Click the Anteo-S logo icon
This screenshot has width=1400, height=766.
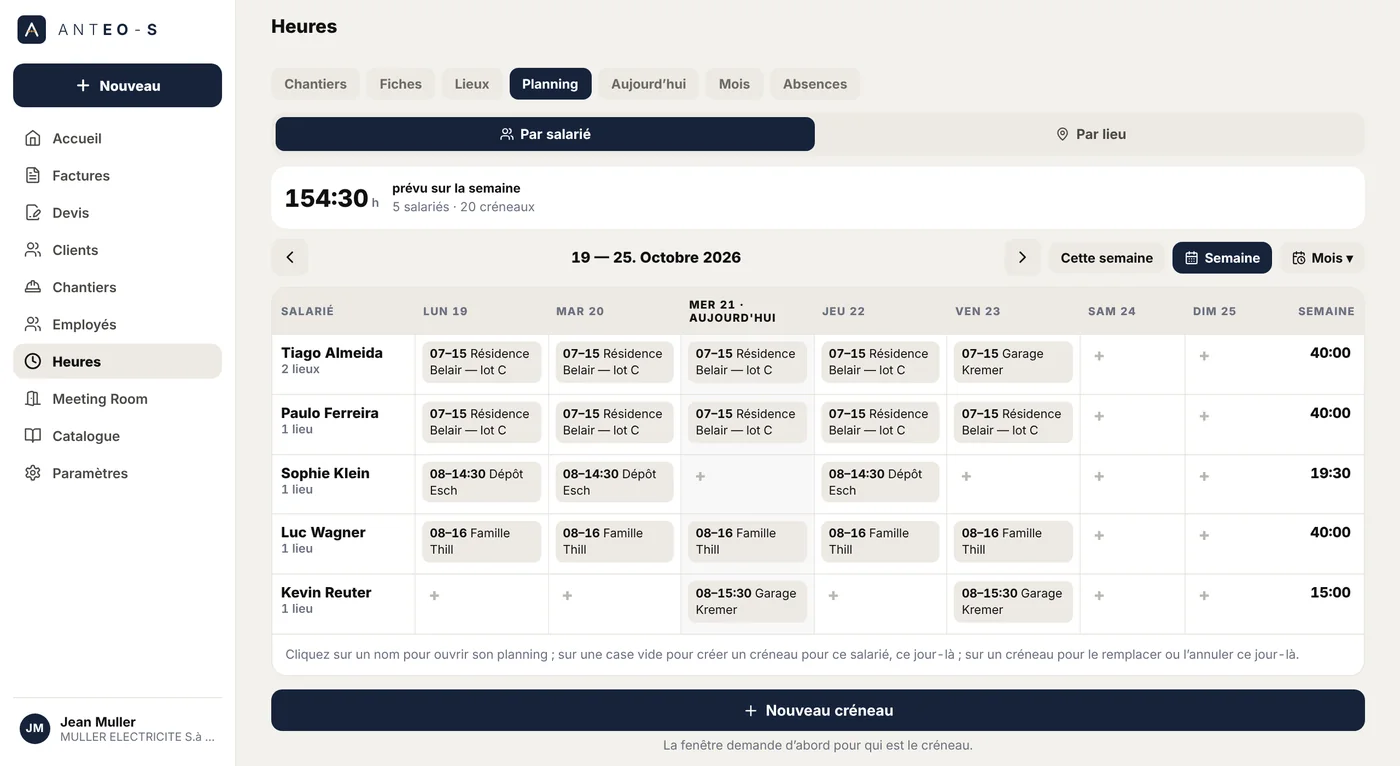pyautogui.click(x=32, y=30)
